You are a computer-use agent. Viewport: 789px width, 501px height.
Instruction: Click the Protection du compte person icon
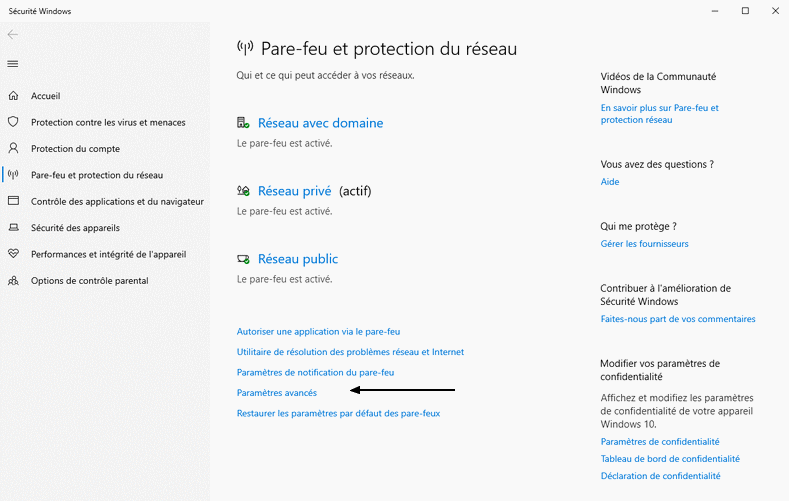(x=14, y=148)
